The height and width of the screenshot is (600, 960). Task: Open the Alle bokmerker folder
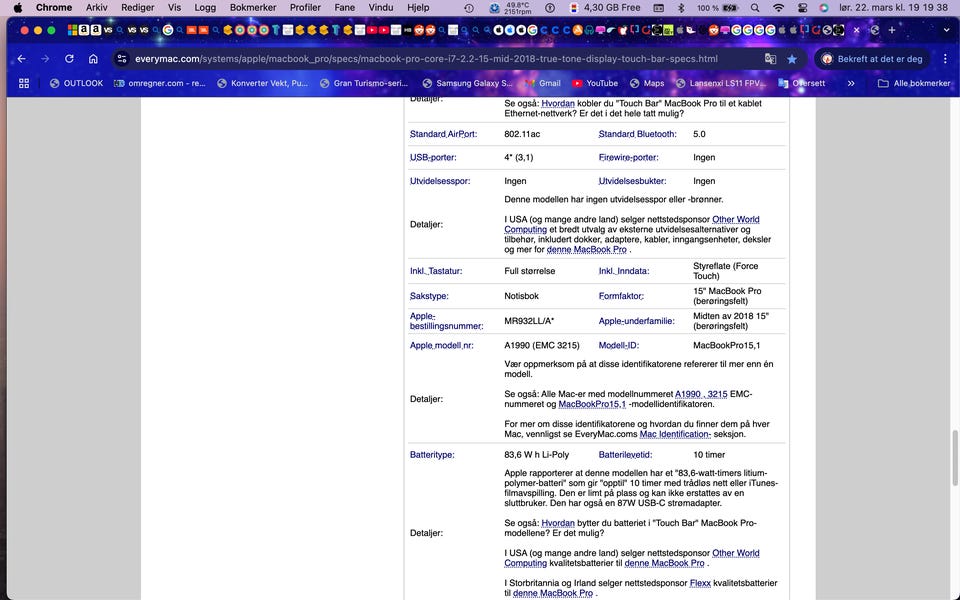pos(913,83)
